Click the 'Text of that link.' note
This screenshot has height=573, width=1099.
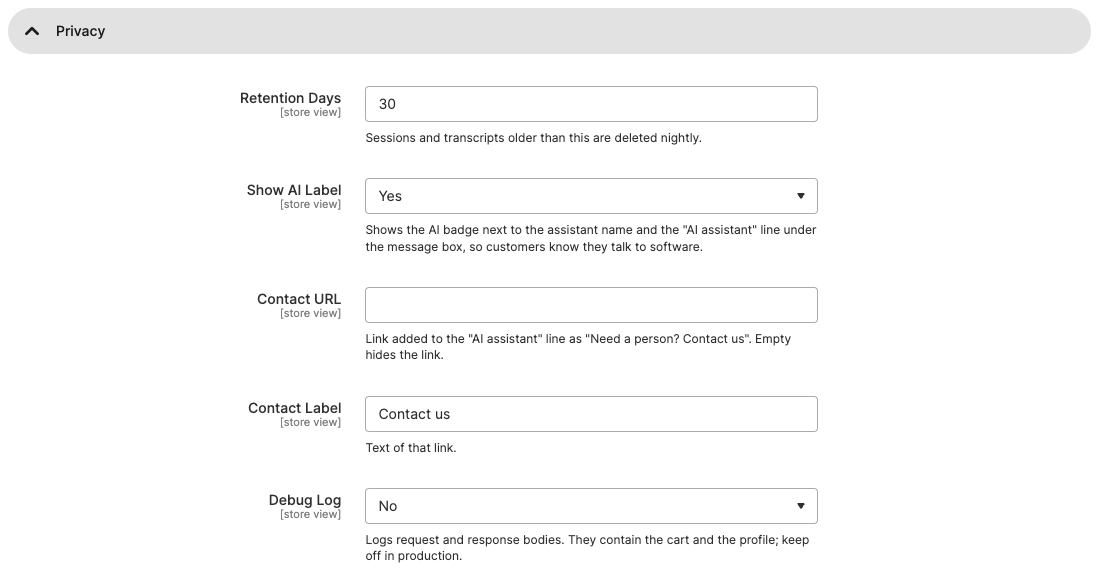click(x=411, y=448)
